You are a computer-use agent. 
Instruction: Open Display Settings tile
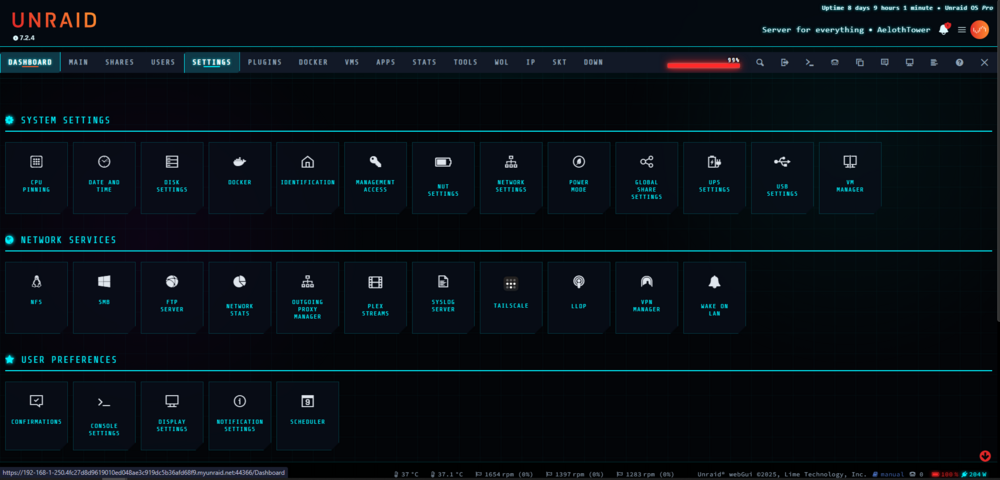tap(172, 416)
